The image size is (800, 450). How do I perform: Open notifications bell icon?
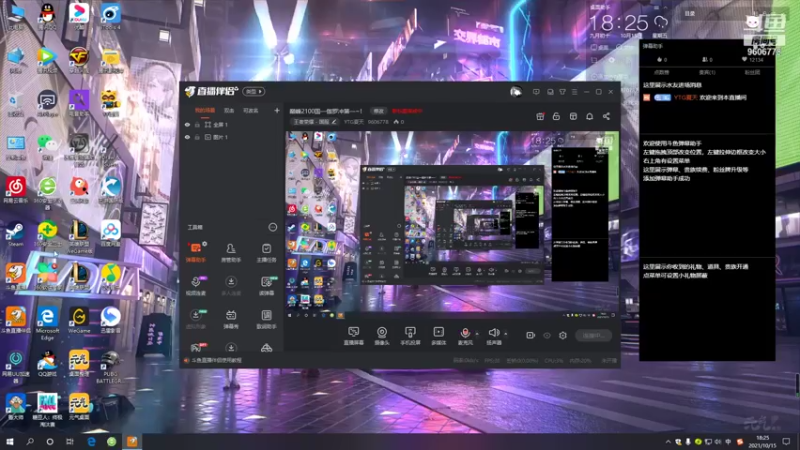pos(589,116)
